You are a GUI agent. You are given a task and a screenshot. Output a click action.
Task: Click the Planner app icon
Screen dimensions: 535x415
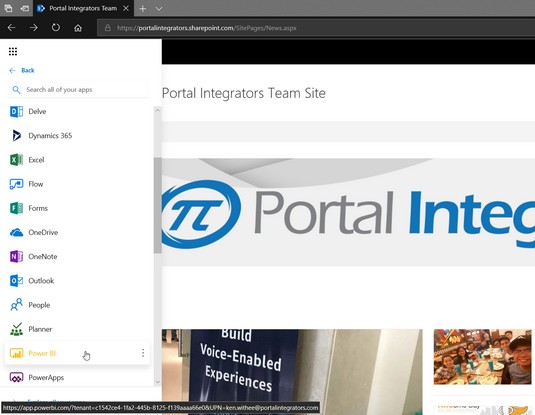coord(16,329)
